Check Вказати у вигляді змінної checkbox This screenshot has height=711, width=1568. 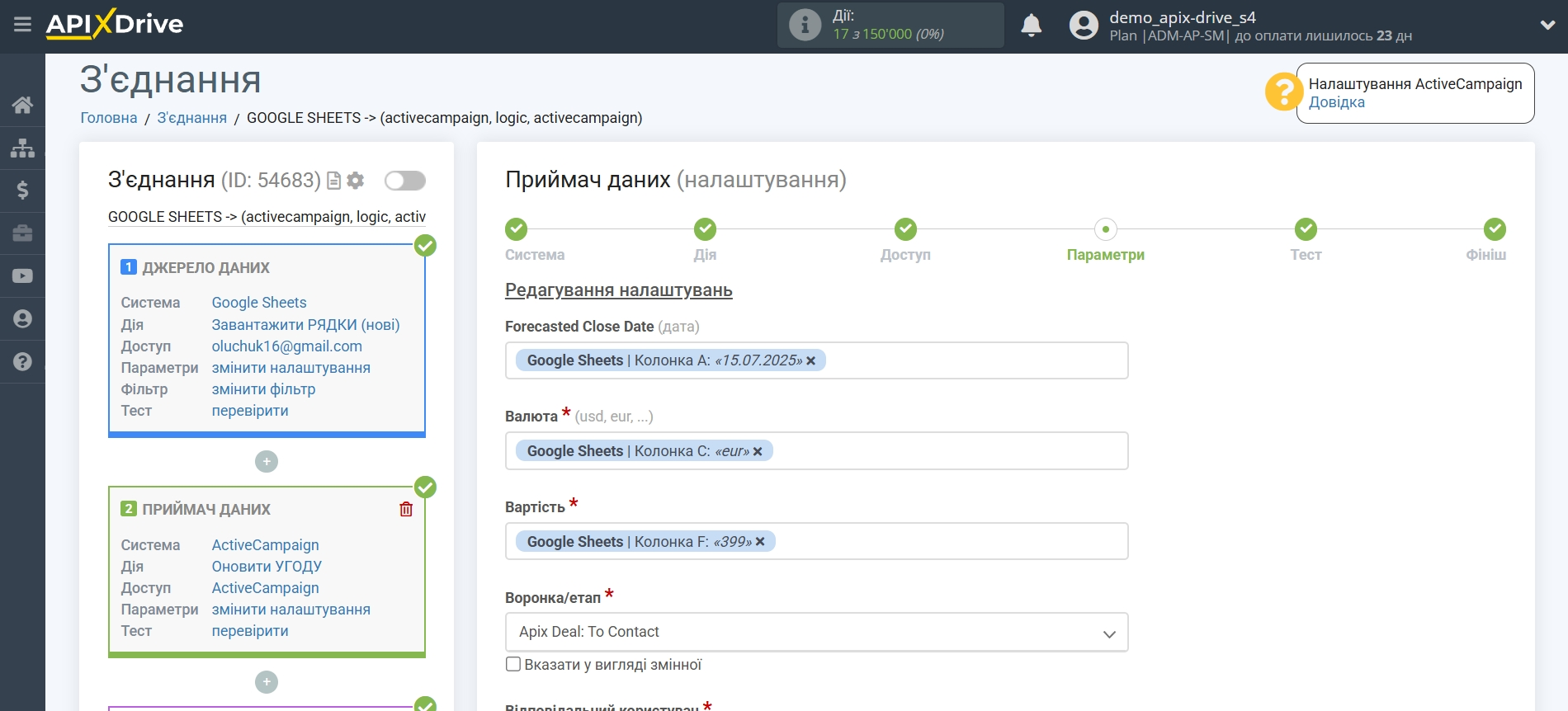point(513,664)
